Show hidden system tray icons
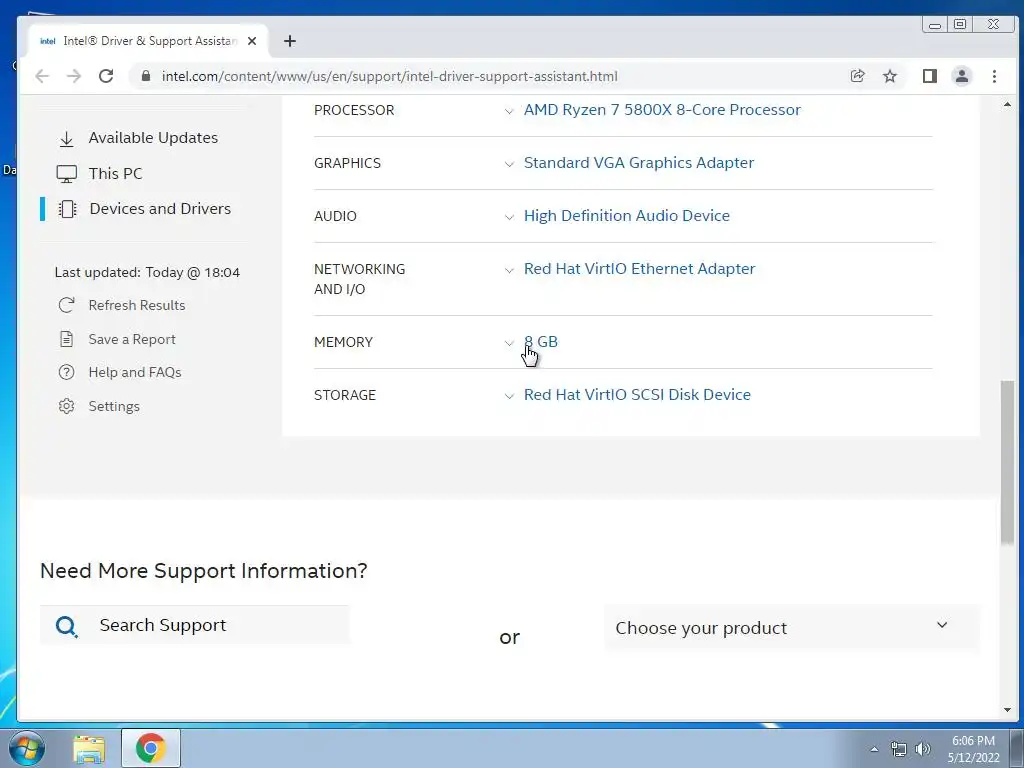Screen dimensions: 1024x768 click(874, 749)
